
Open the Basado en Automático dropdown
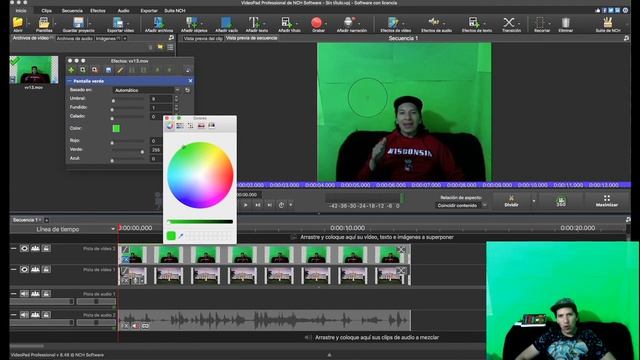pyautogui.click(x=146, y=90)
